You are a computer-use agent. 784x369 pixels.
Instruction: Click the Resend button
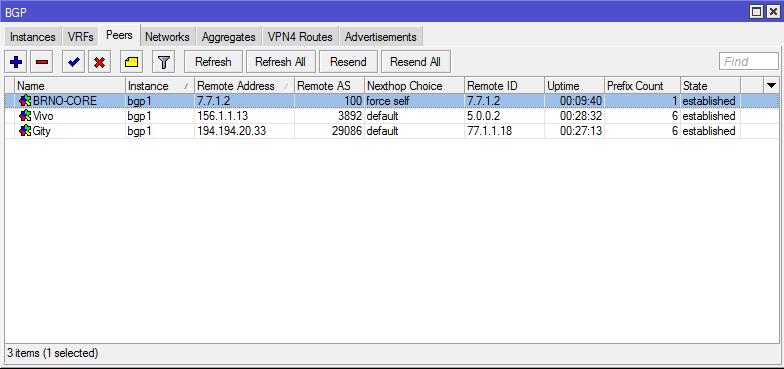[x=348, y=62]
